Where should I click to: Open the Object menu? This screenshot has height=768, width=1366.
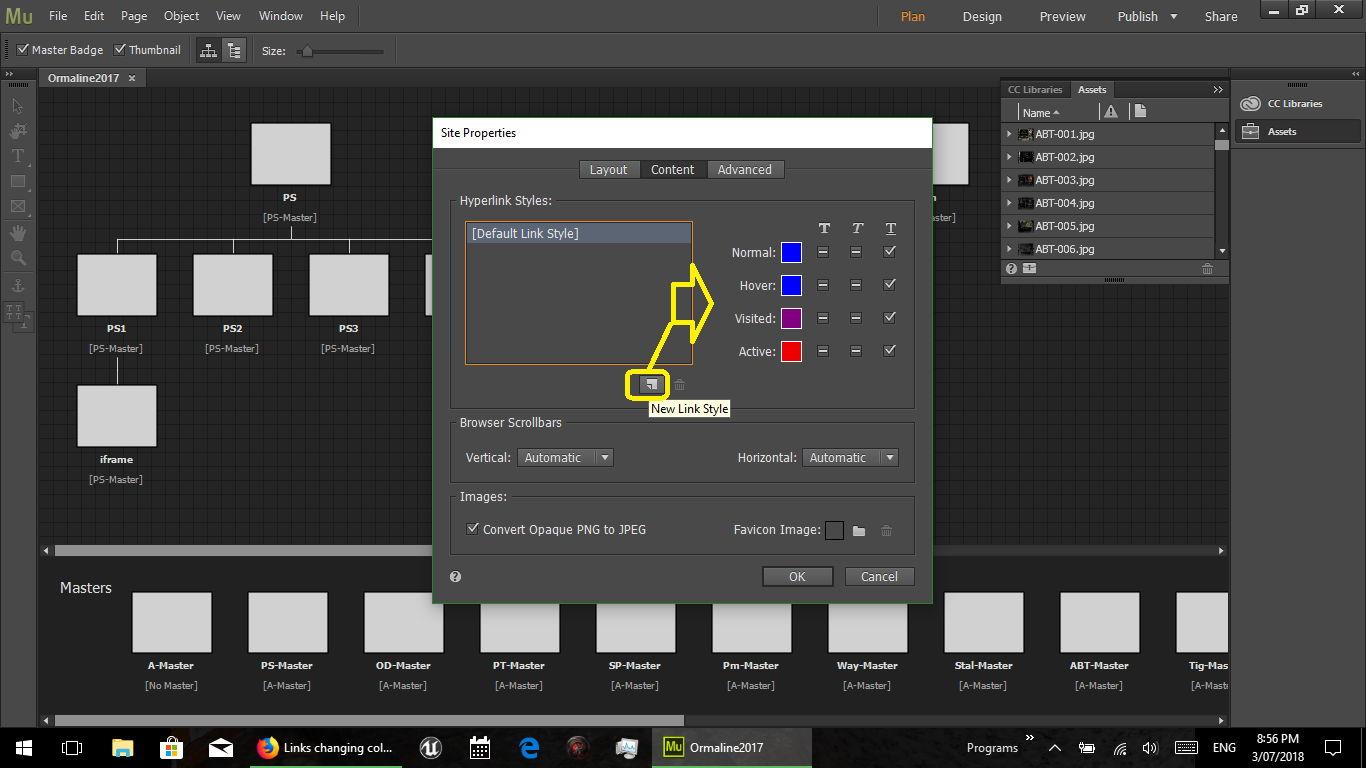coord(181,16)
